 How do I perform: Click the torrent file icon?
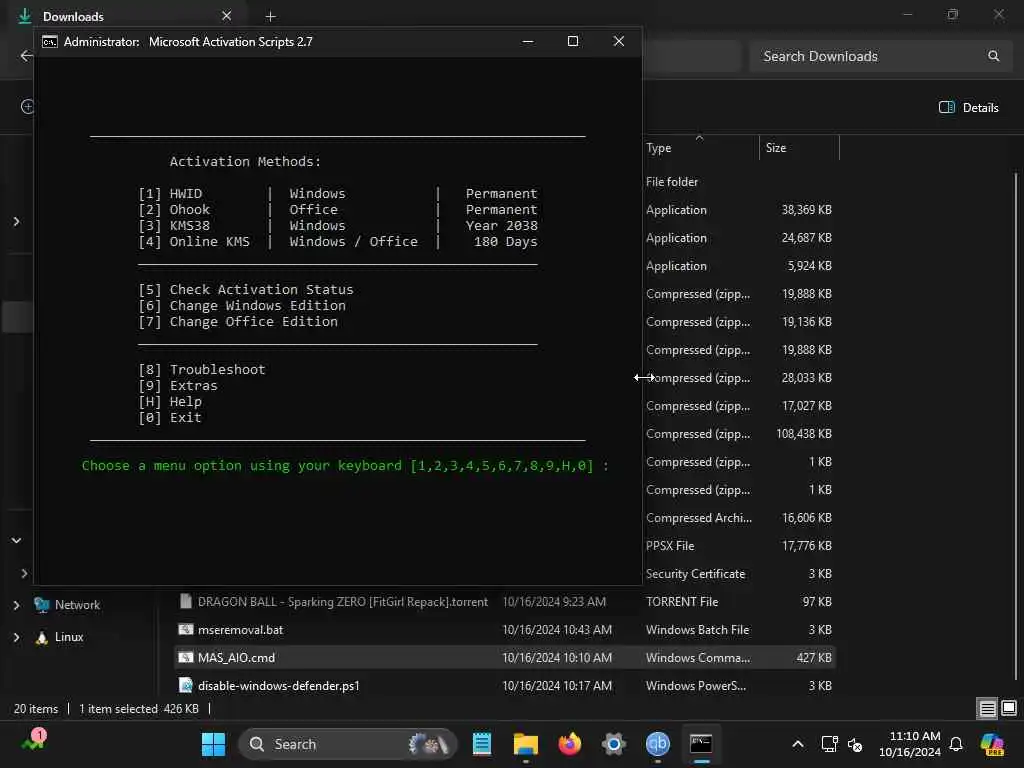click(186, 601)
